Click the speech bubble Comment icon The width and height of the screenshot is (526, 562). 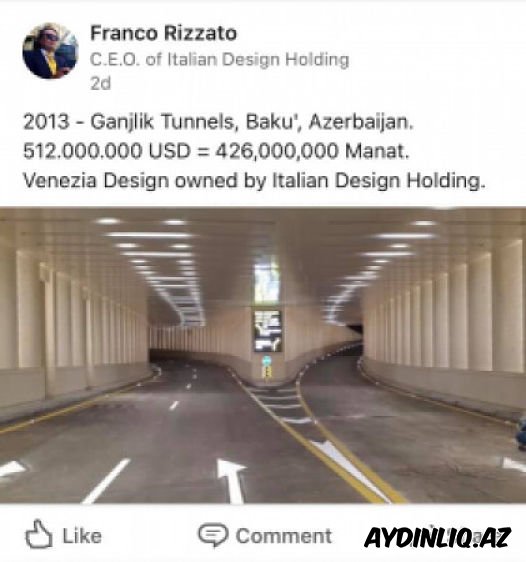click(213, 534)
